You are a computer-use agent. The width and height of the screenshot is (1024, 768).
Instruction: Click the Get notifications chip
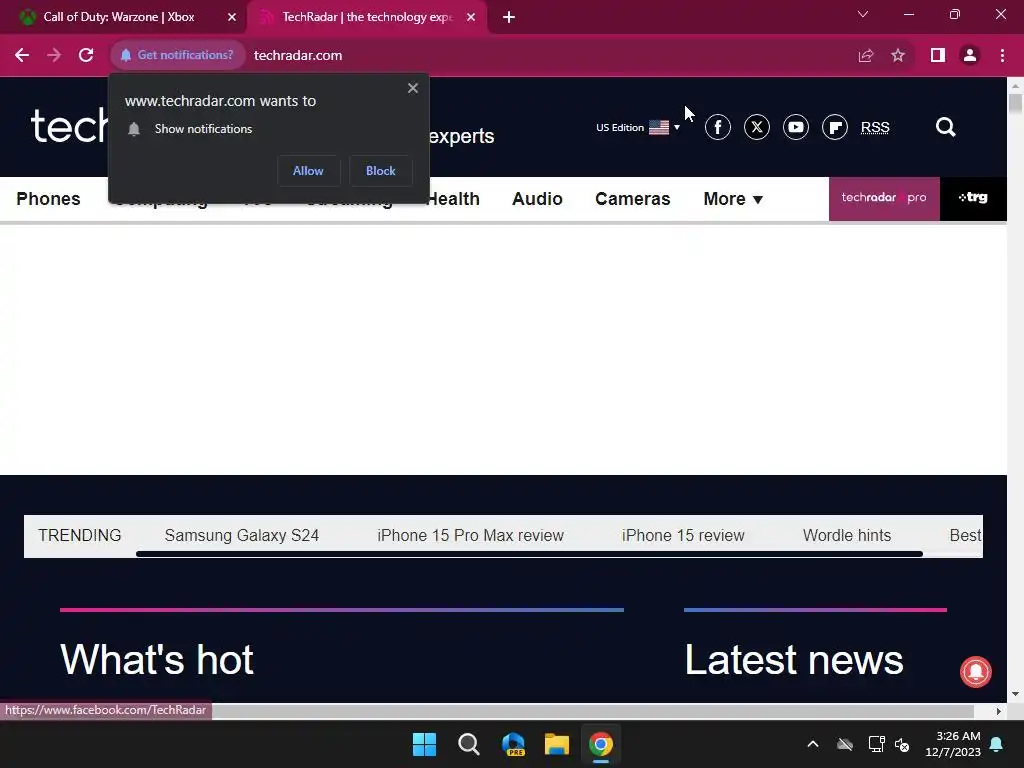pyautogui.click(x=177, y=56)
